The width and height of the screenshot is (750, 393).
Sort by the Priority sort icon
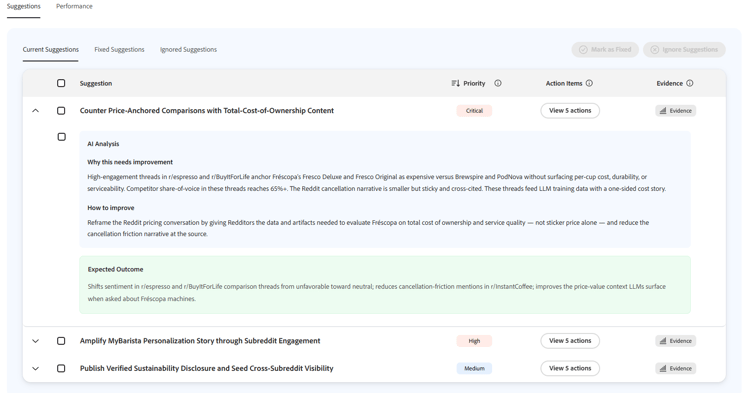point(455,83)
